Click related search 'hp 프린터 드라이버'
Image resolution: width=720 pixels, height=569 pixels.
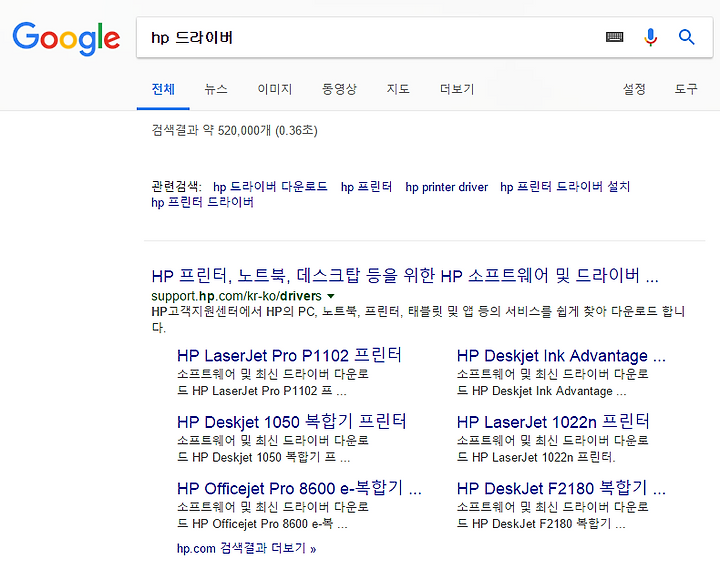[202, 202]
